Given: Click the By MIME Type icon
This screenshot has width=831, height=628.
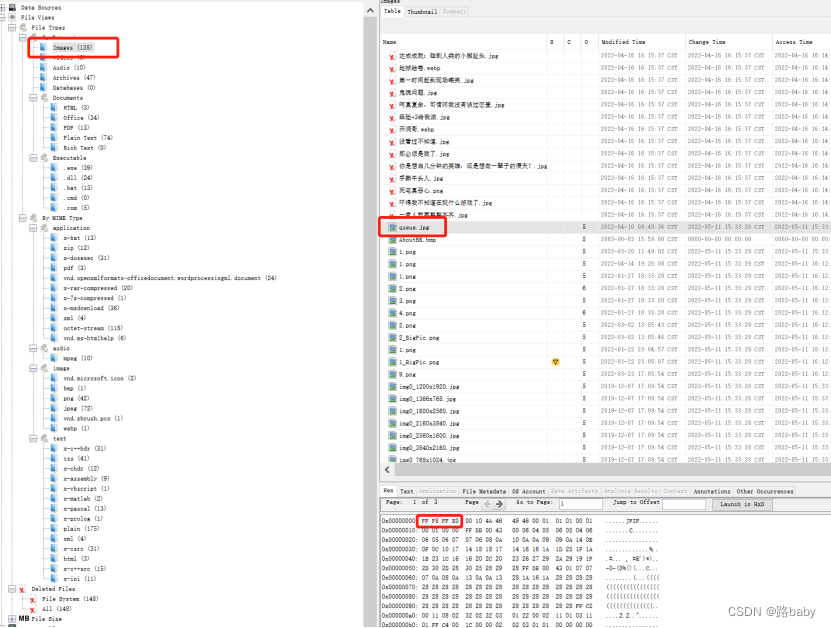Looking at the screenshot, I should pyautogui.click(x=33, y=218).
